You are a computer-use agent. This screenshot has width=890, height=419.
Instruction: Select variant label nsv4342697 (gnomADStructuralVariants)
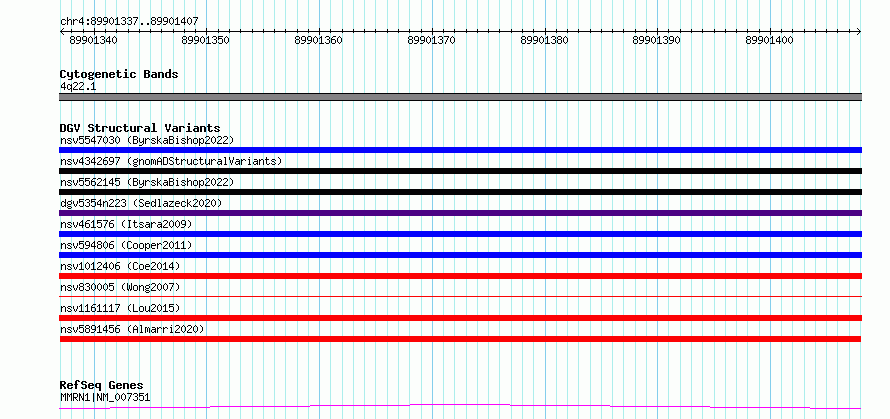(171, 161)
